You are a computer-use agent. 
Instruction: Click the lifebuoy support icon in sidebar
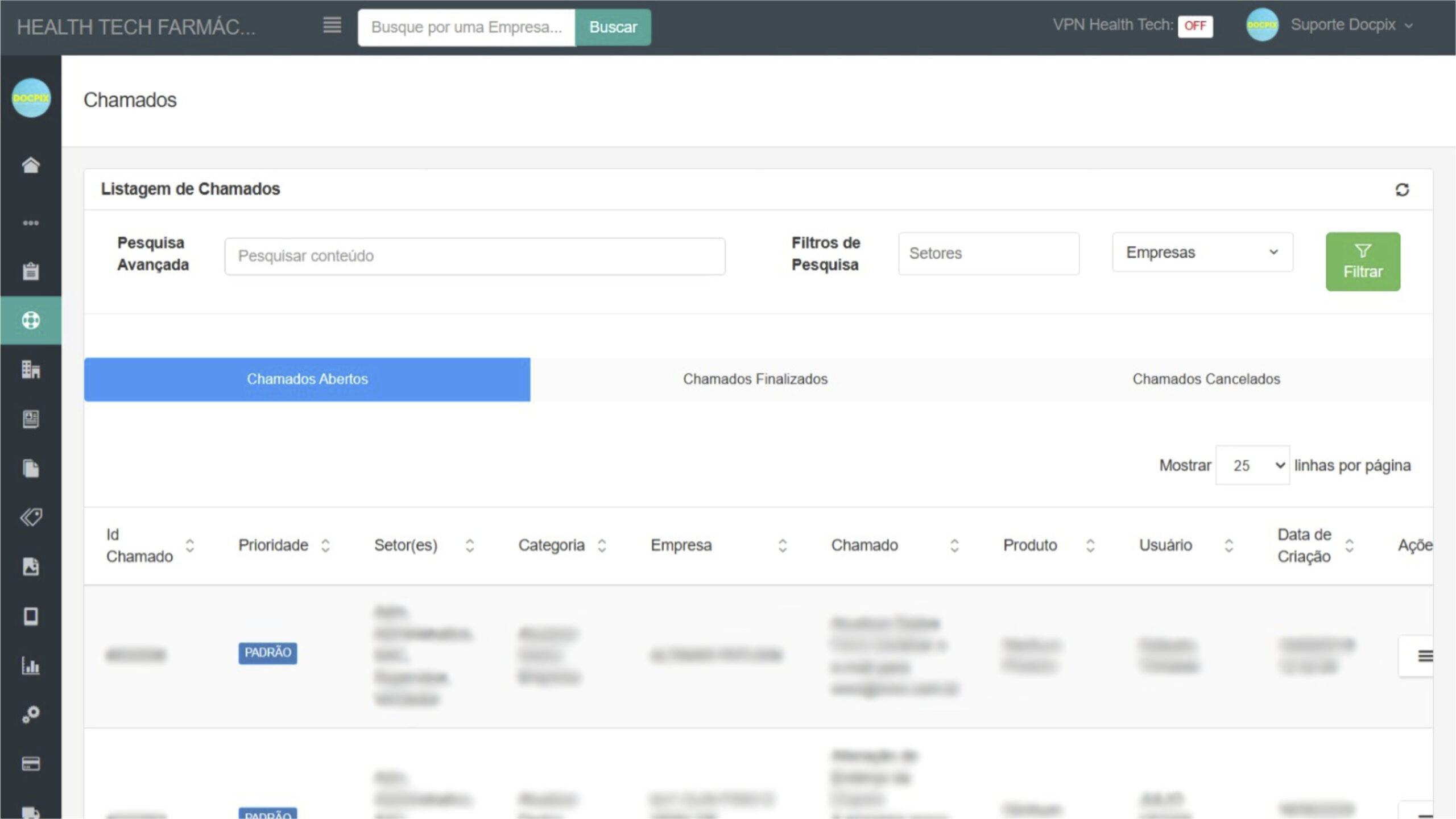pyautogui.click(x=31, y=320)
